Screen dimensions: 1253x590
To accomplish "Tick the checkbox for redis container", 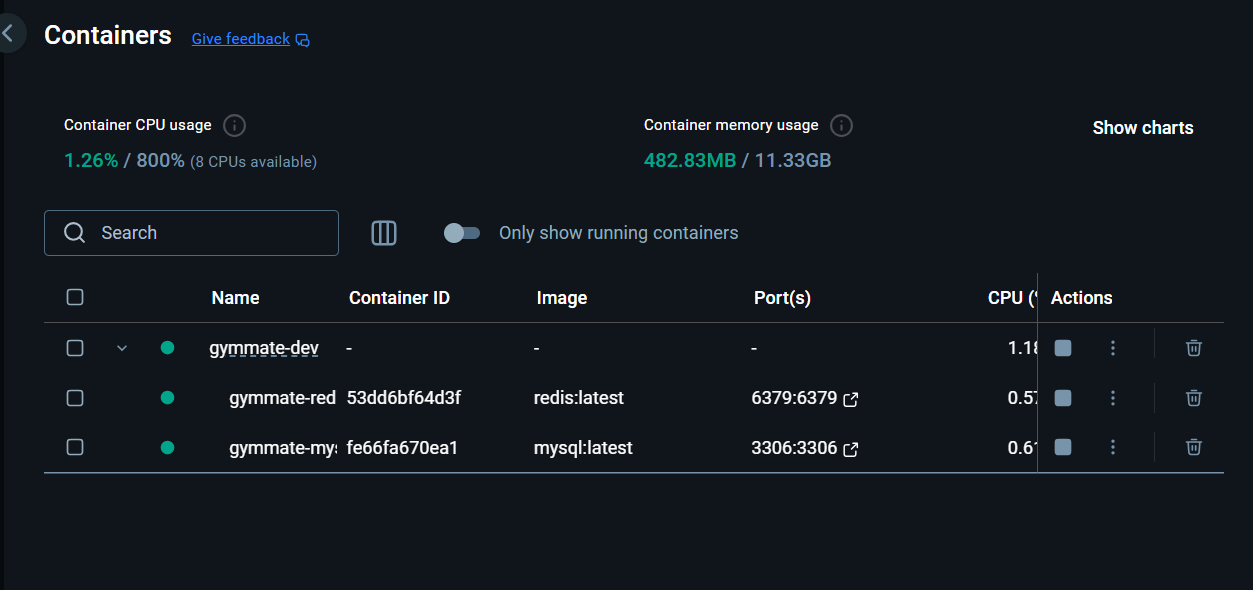I will point(75,398).
